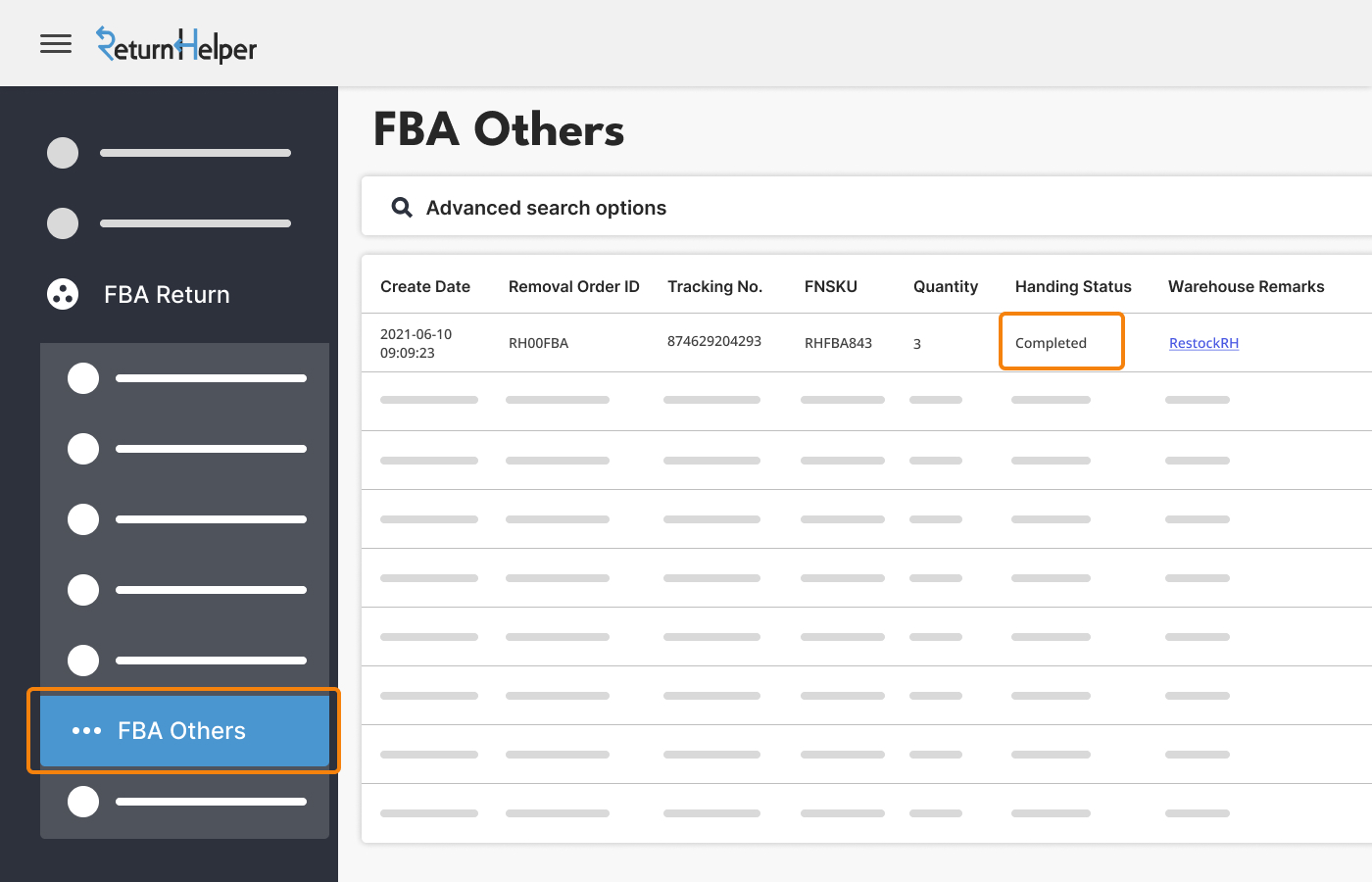Screen dimensions: 1372x882
Task: Click the Completed status cell
Action: click(1051, 343)
